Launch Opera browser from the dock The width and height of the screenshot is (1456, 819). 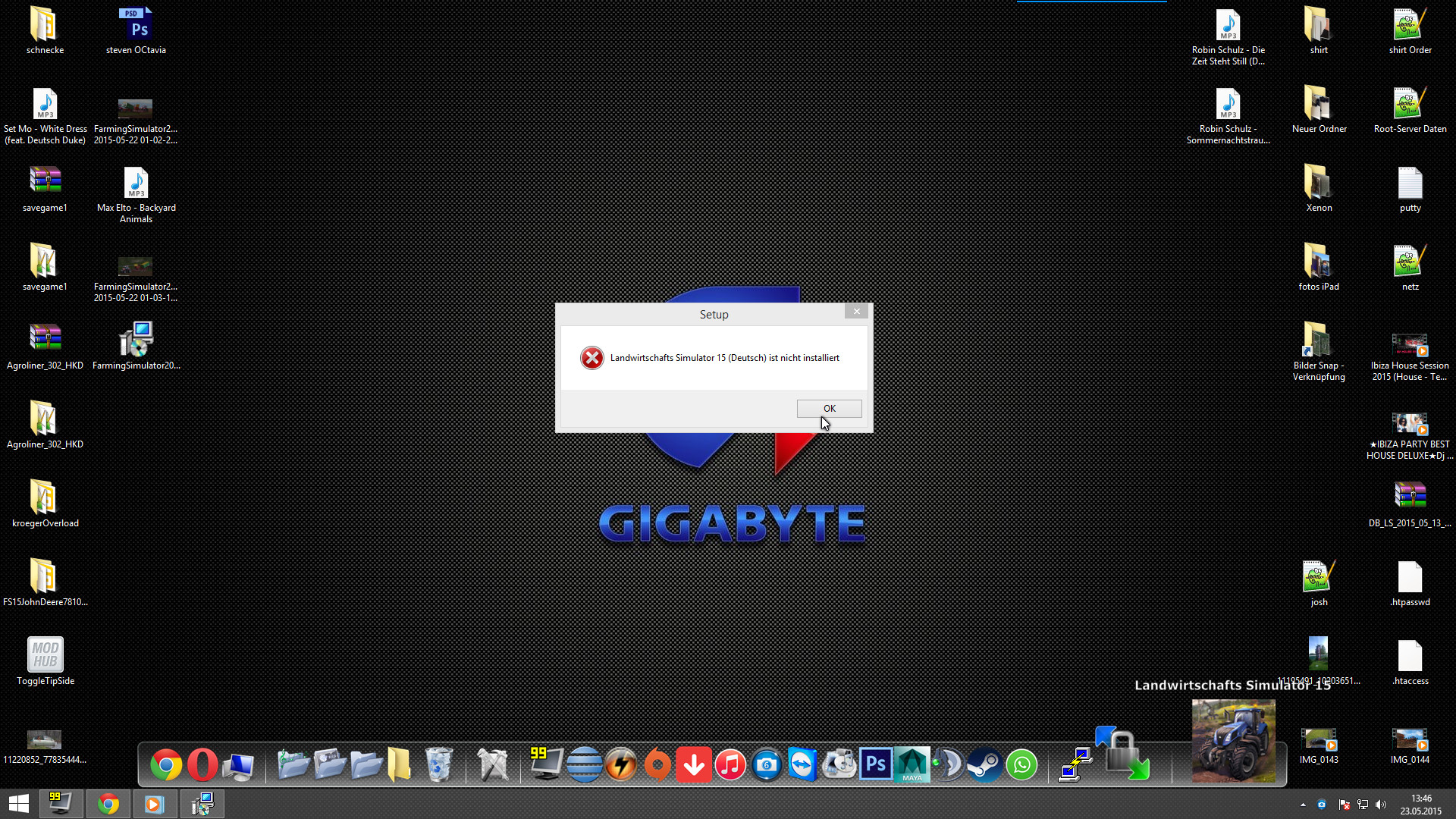click(x=202, y=764)
